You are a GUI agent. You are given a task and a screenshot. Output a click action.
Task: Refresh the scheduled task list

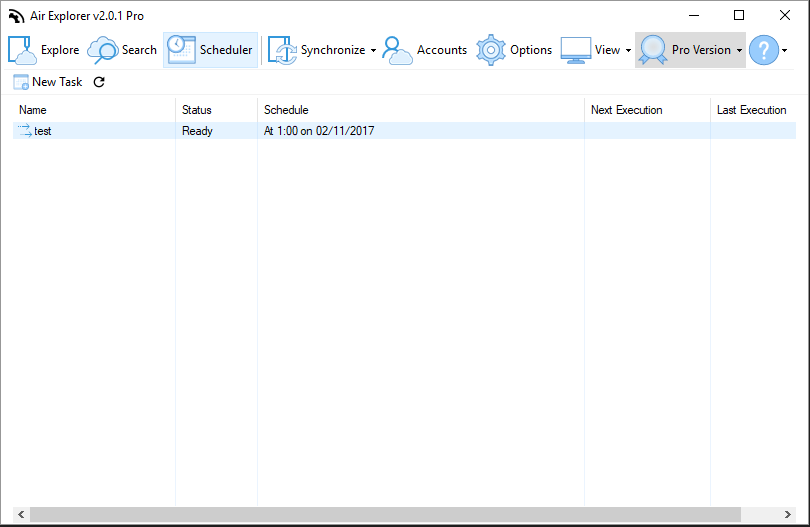pos(99,82)
